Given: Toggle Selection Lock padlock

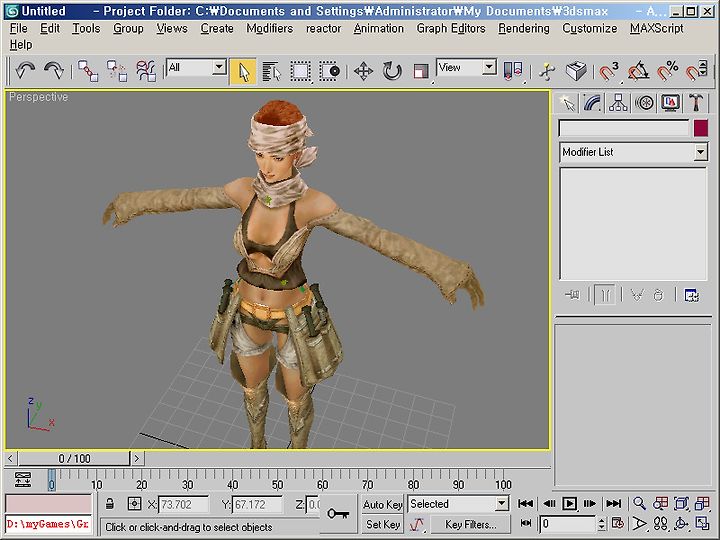Looking at the screenshot, I should 109,504.
